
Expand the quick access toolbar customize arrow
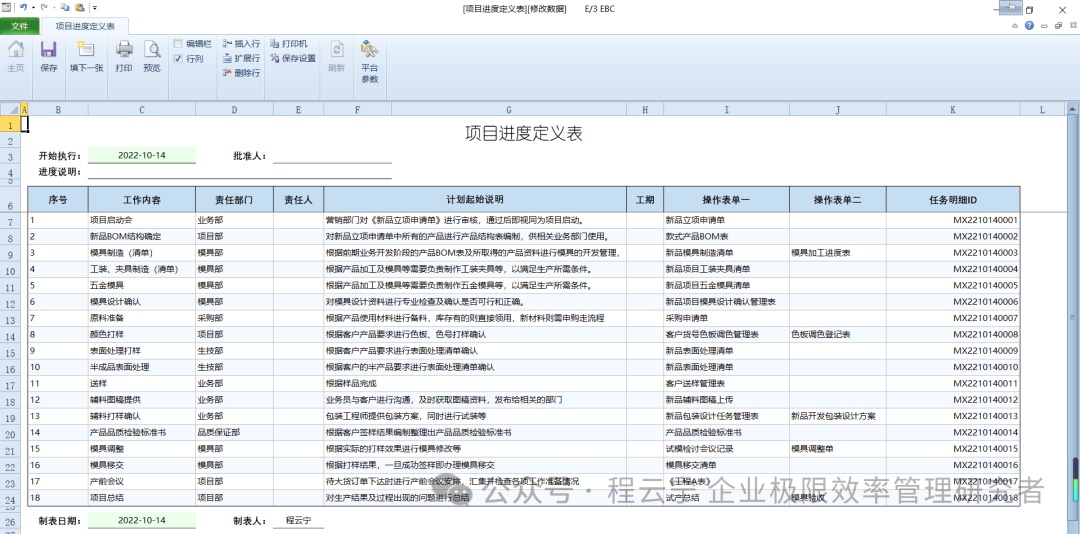pyautogui.click(x=93, y=8)
